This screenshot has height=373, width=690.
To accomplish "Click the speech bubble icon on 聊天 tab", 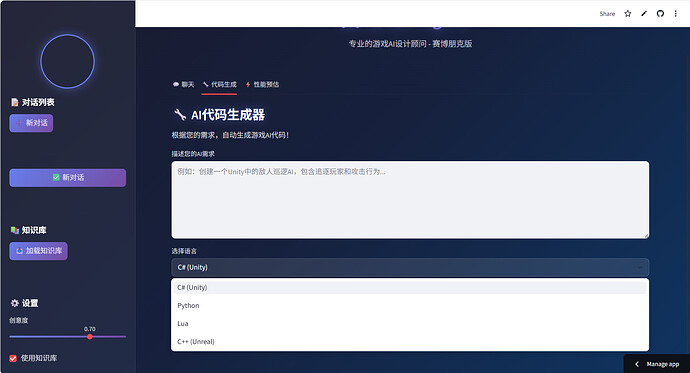I will 176,84.
